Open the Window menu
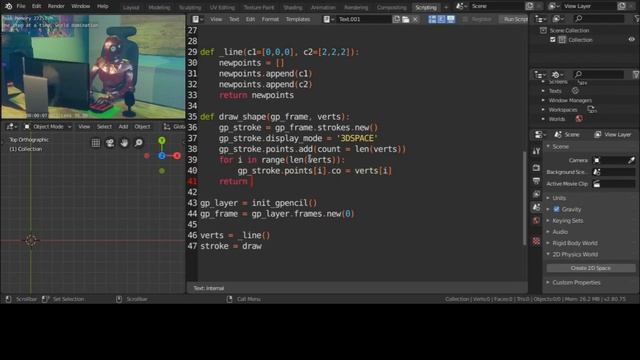This screenshot has width=640, height=360. point(80,6)
